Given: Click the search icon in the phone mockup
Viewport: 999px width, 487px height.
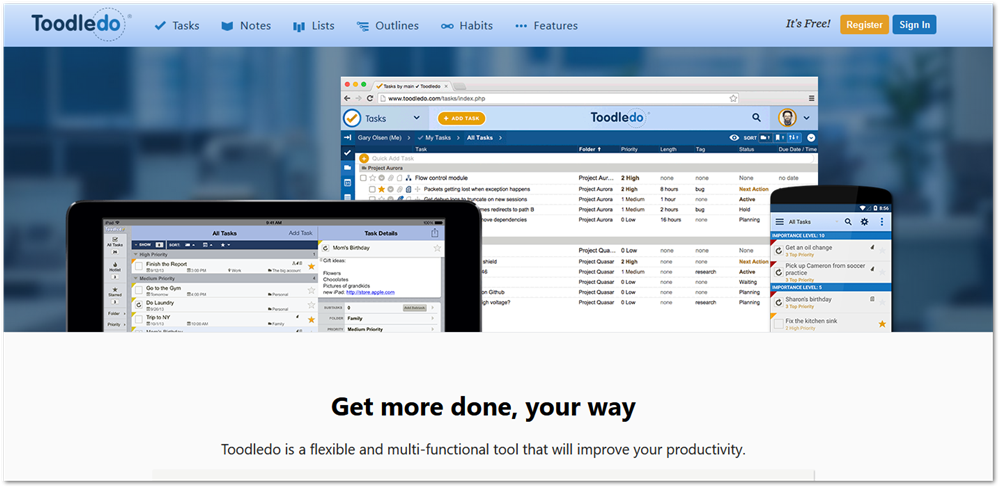Looking at the screenshot, I should pos(848,222).
